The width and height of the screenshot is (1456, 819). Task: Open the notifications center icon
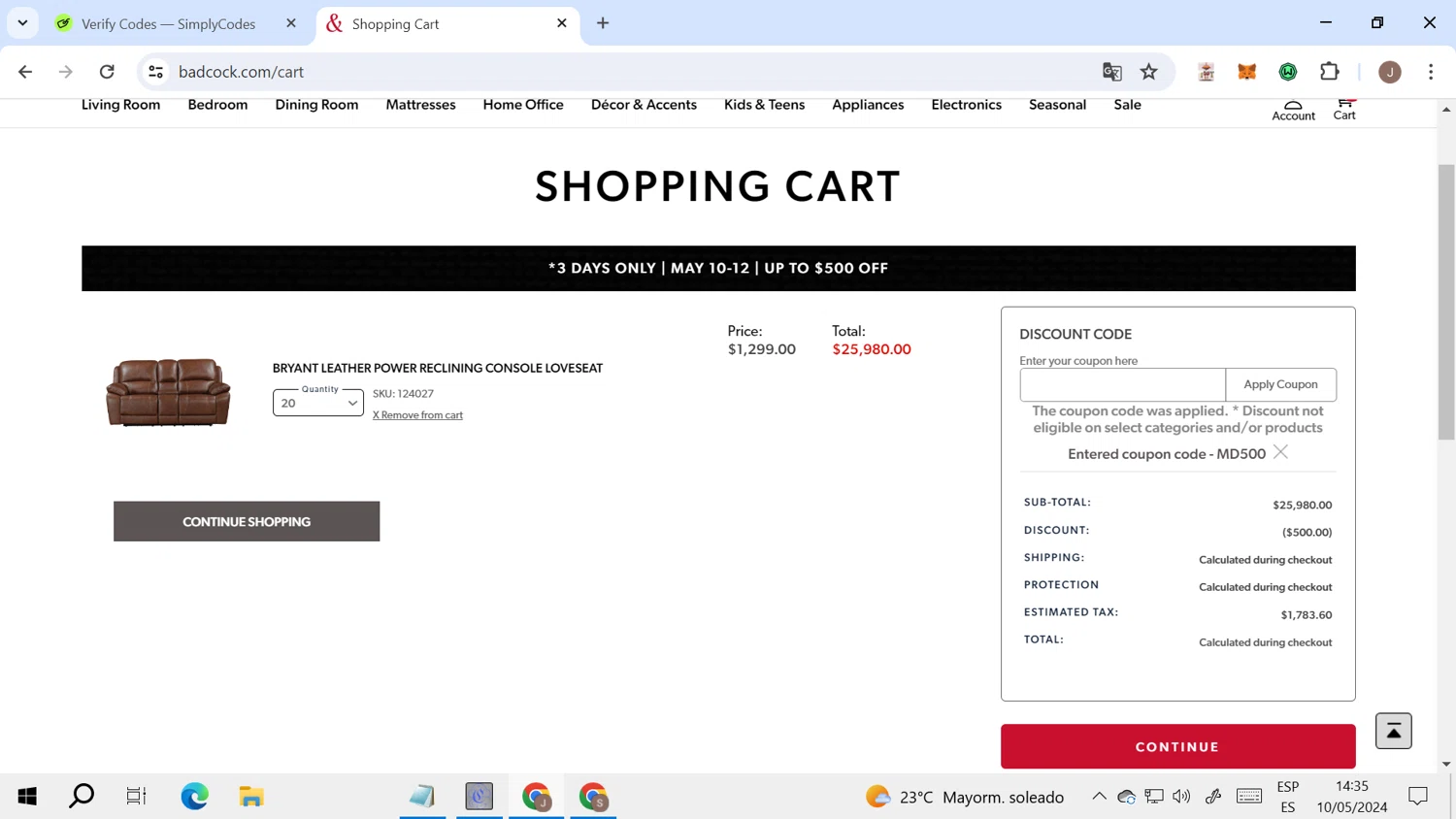1418,797
